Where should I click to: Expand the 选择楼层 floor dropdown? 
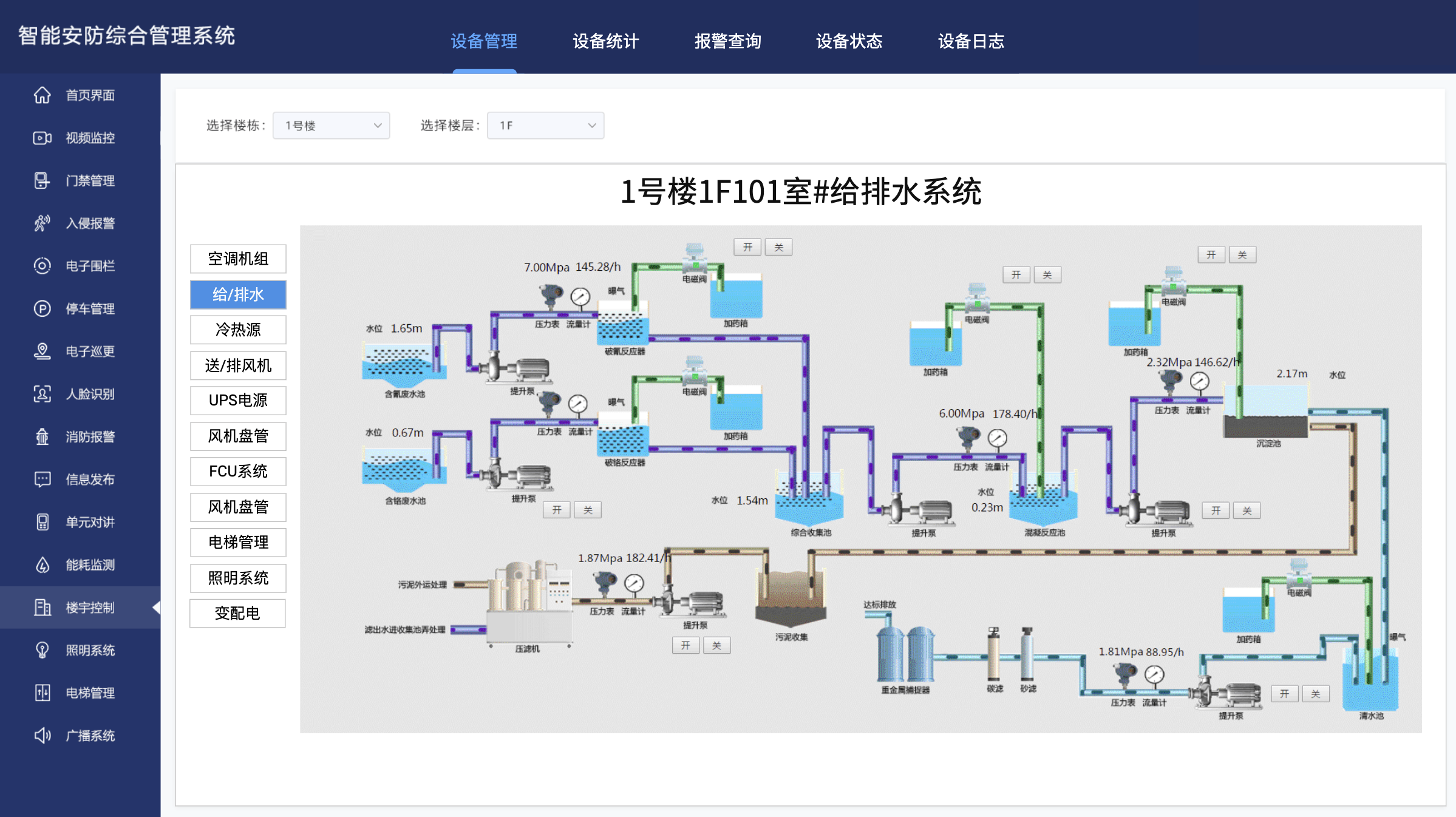pyautogui.click(x=545, y=126)
